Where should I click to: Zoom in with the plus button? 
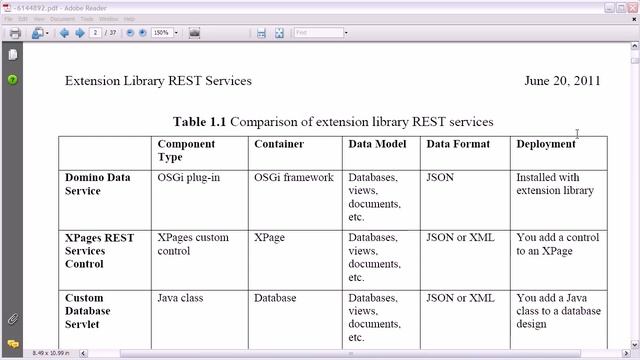[142, 33]
